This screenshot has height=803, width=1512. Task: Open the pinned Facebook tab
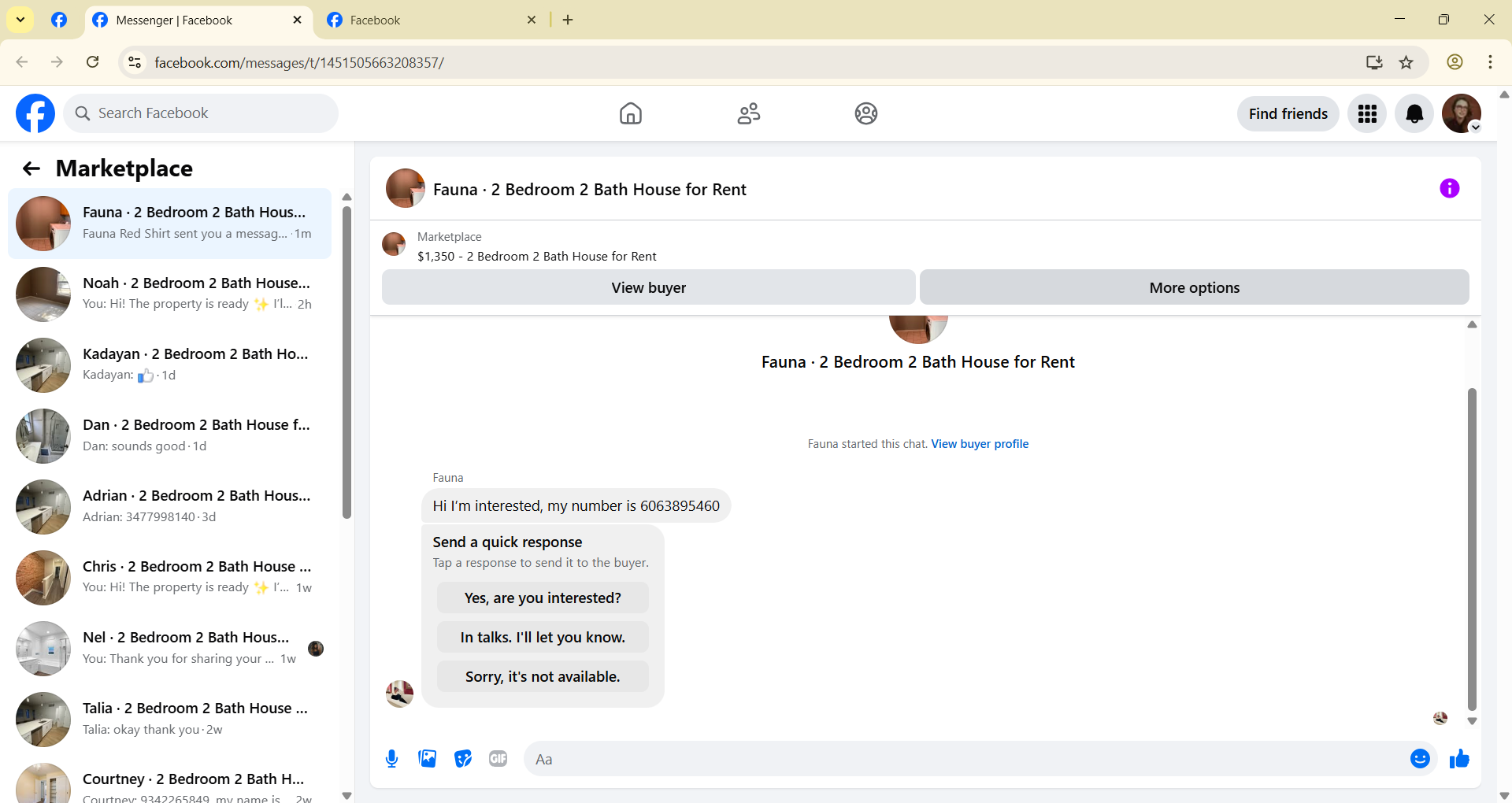click(x=59, y=20)
